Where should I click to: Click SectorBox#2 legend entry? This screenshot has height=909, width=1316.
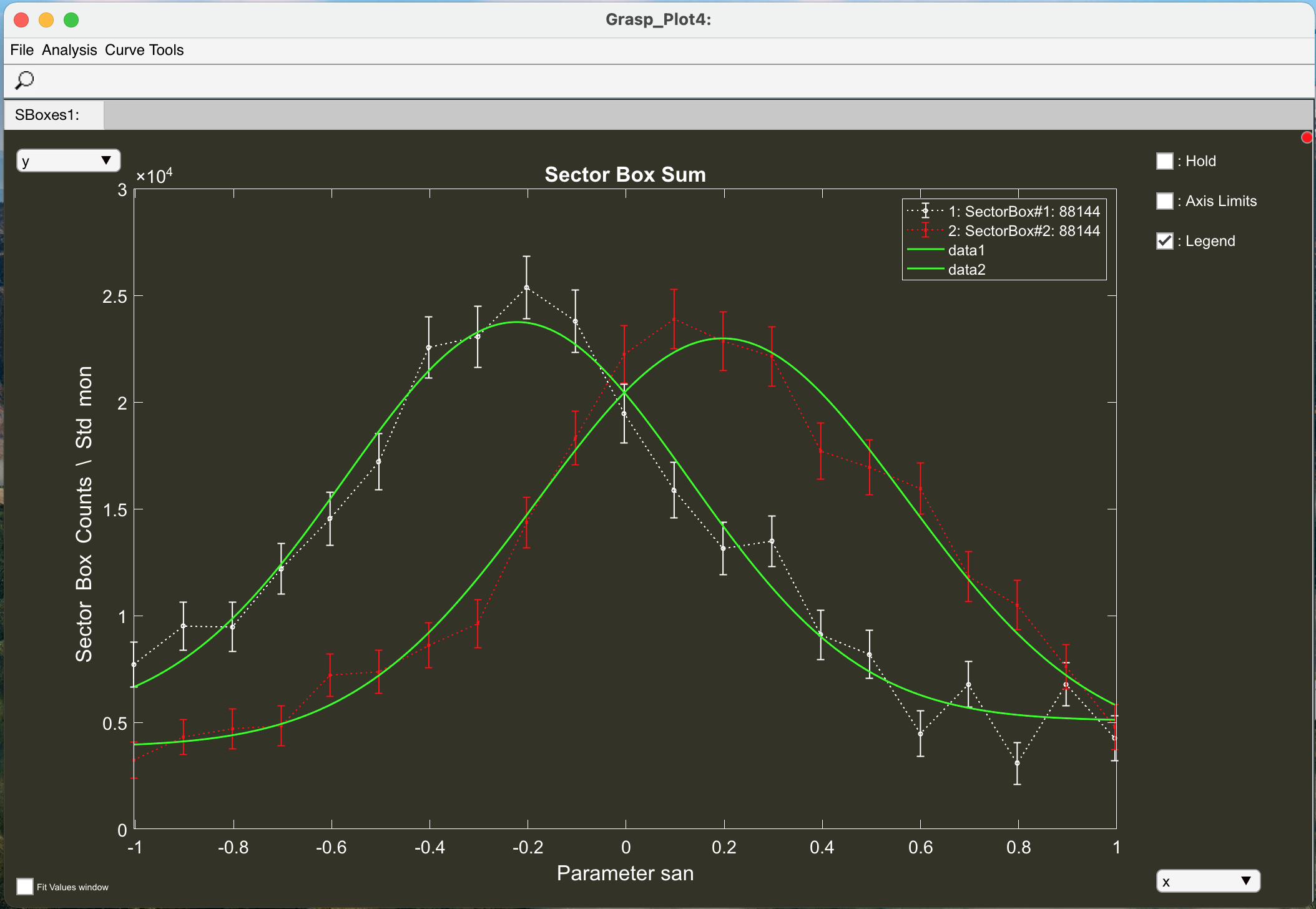click(1023, 231)
